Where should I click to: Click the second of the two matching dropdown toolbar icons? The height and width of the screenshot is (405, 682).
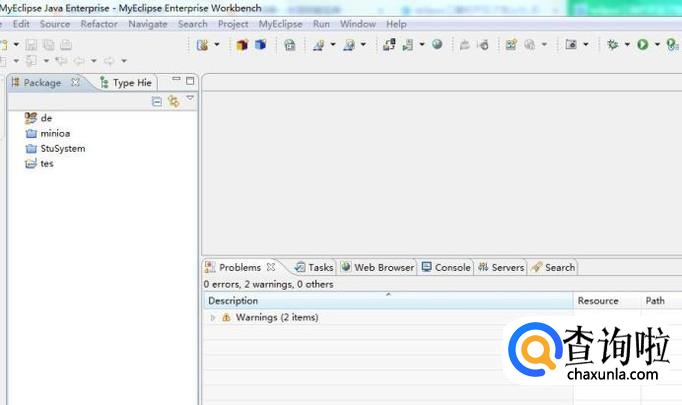click(x=349, y=45)
